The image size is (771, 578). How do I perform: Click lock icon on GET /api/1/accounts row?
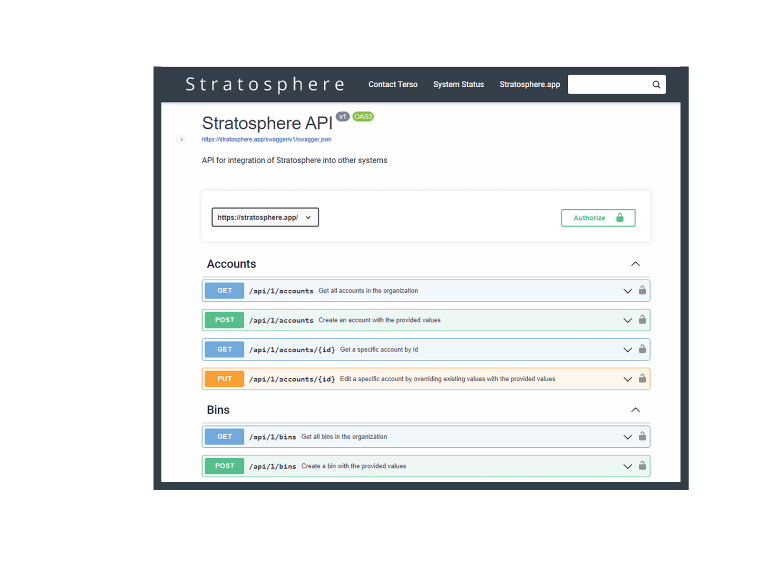coord(642,290)
